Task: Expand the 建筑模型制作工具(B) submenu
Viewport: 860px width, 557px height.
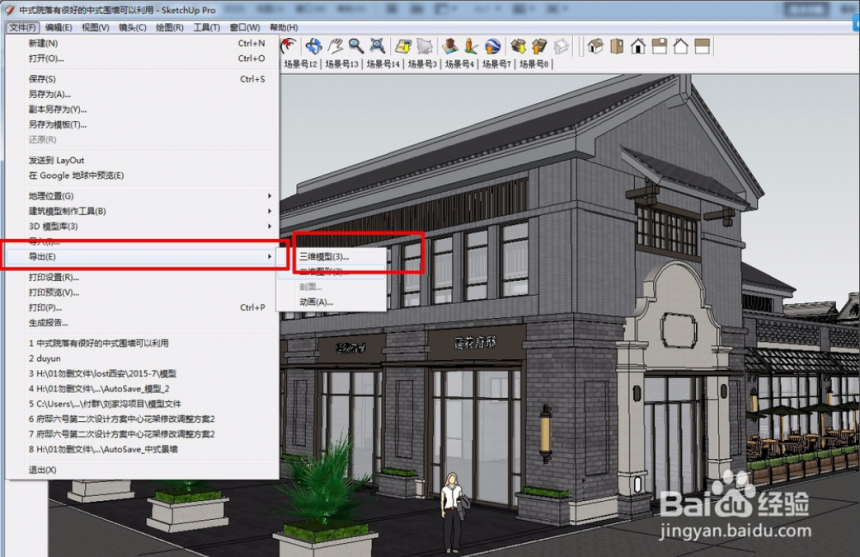Action: [x=142, y=211]
